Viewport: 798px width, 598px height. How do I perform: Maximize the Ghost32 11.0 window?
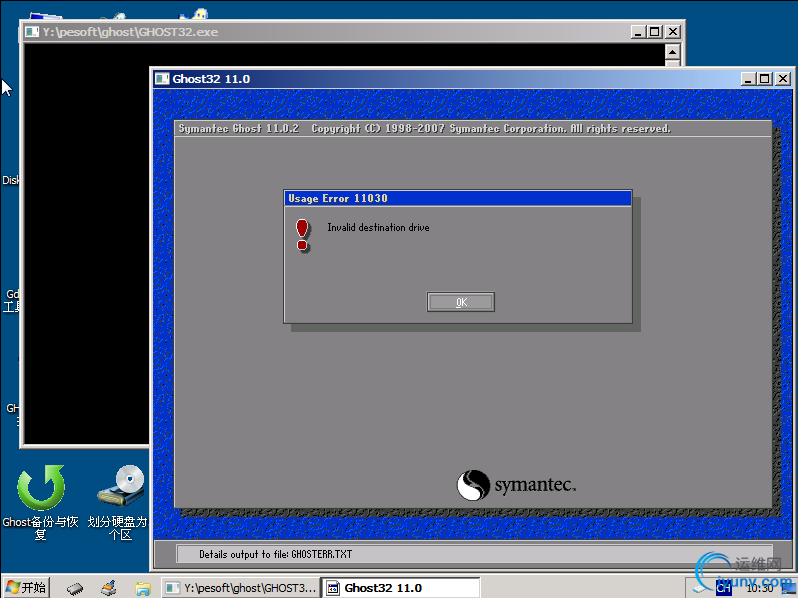pyautogui.click(x=764, y=78)
